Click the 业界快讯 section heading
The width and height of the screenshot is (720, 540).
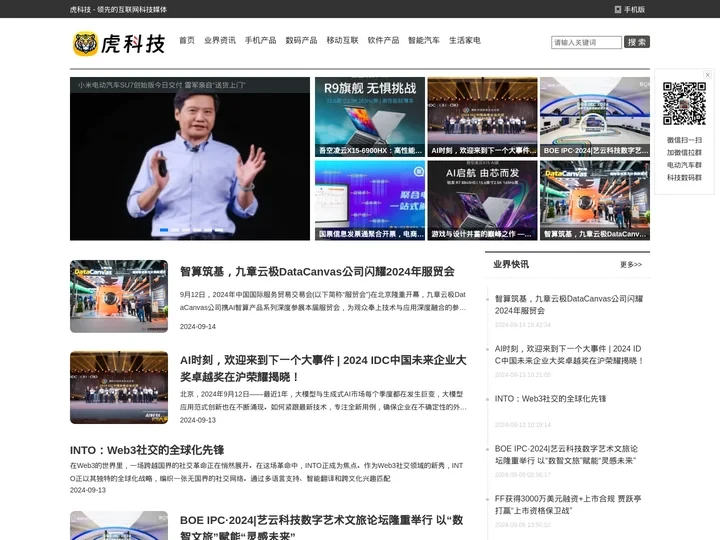tap(511, 264)
